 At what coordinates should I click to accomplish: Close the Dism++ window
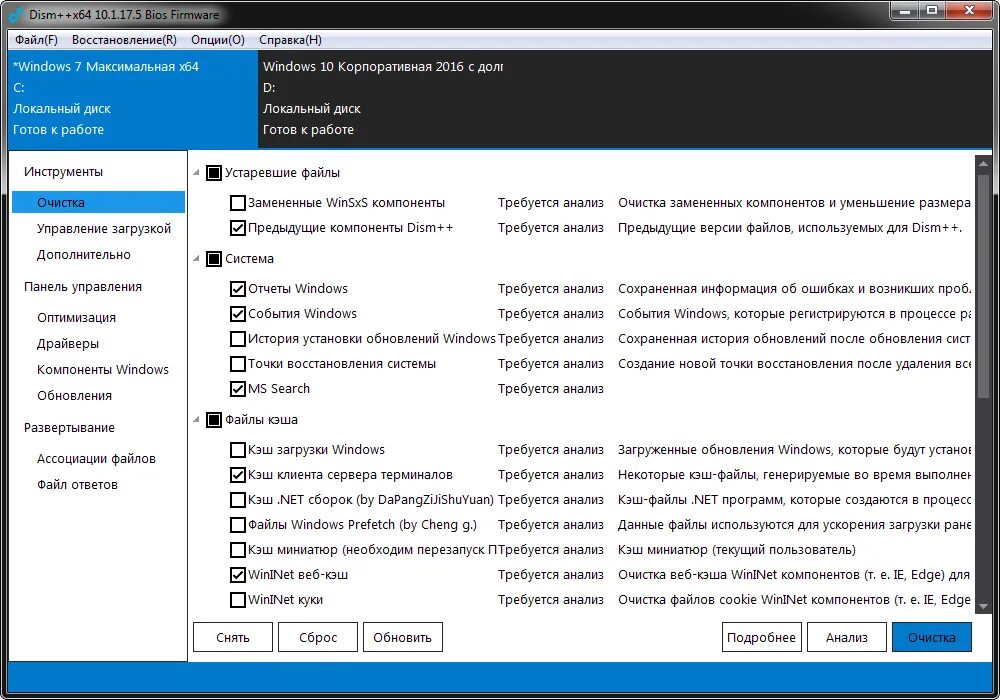pyautogui.click(x=970, y=10)
